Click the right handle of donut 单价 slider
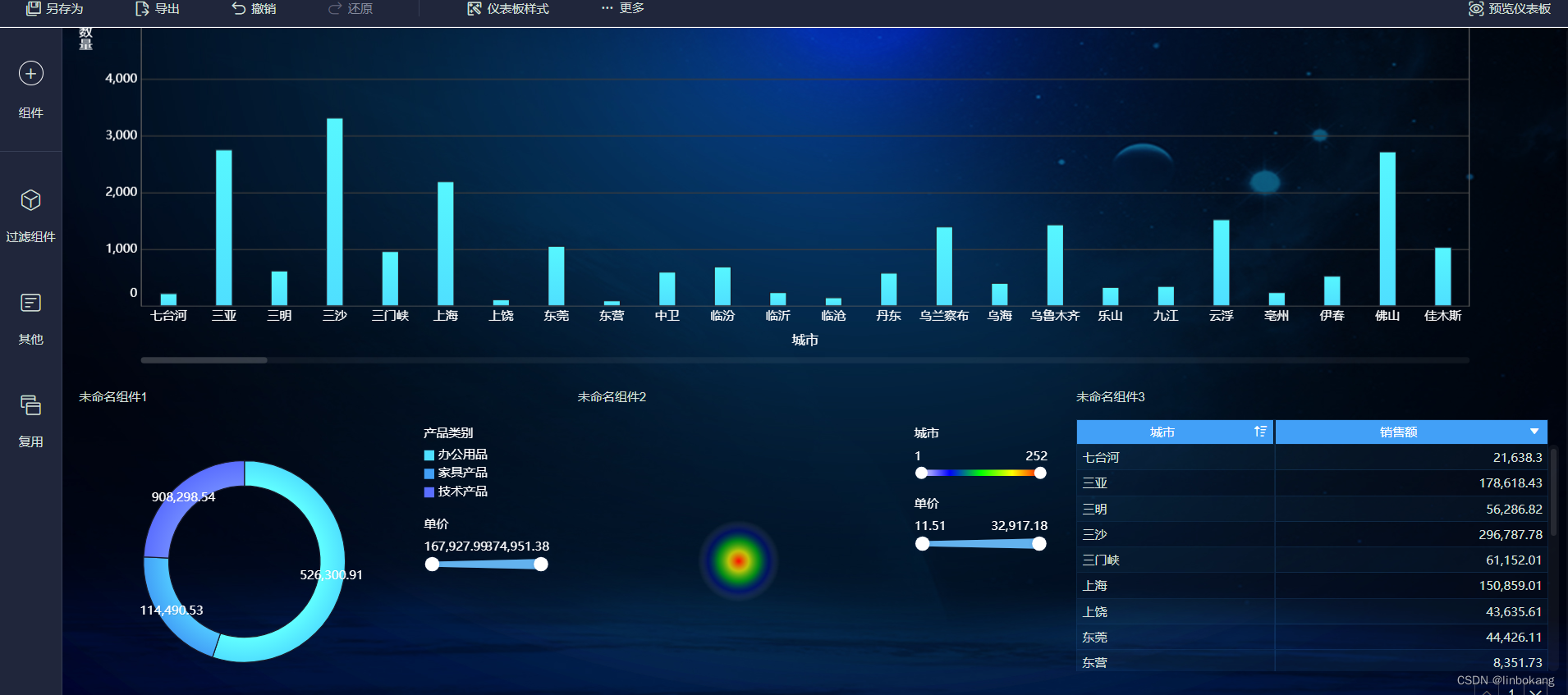 coord(540,564)
